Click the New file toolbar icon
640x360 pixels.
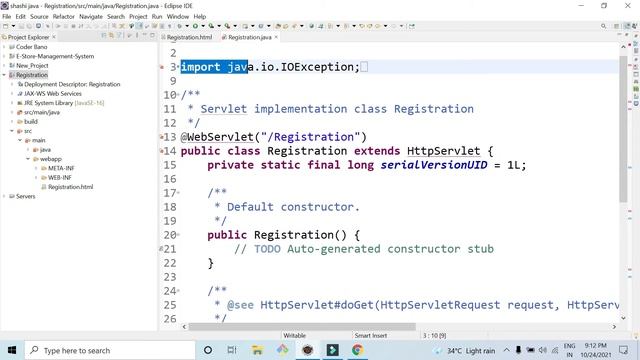[6, 26]
